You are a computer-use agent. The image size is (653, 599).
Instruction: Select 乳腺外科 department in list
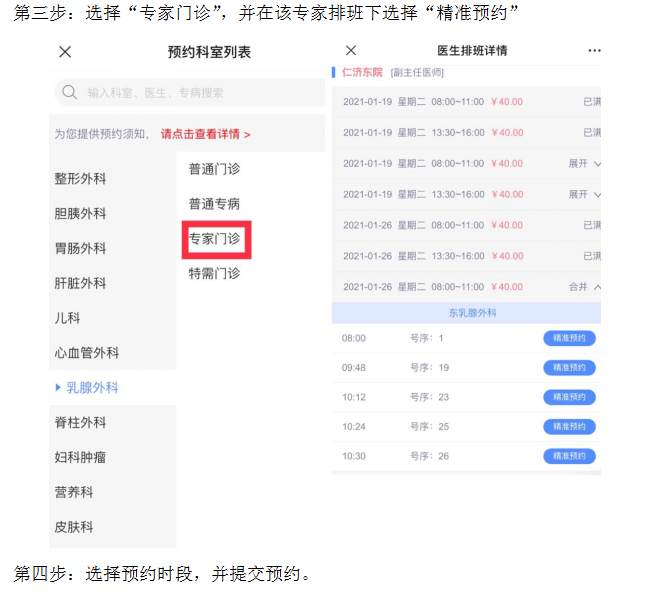(92, 388)
